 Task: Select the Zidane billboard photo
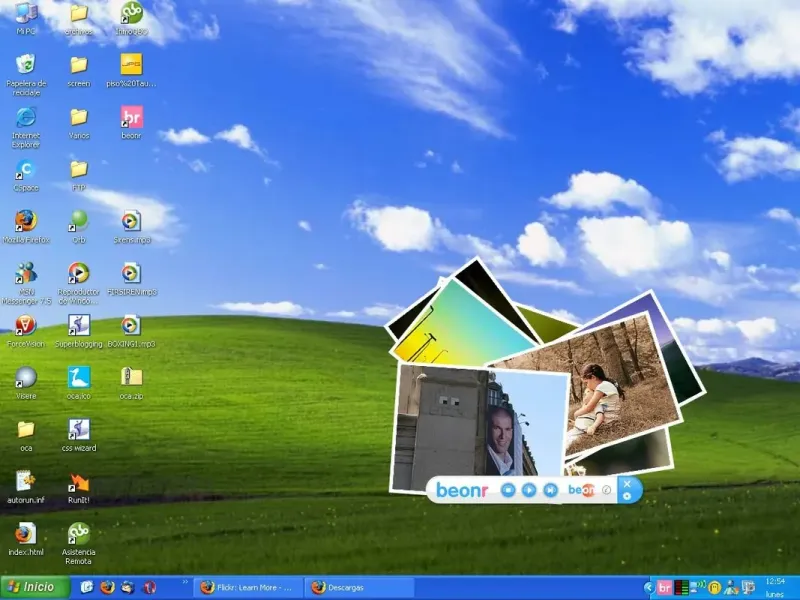tap(480, 426)
